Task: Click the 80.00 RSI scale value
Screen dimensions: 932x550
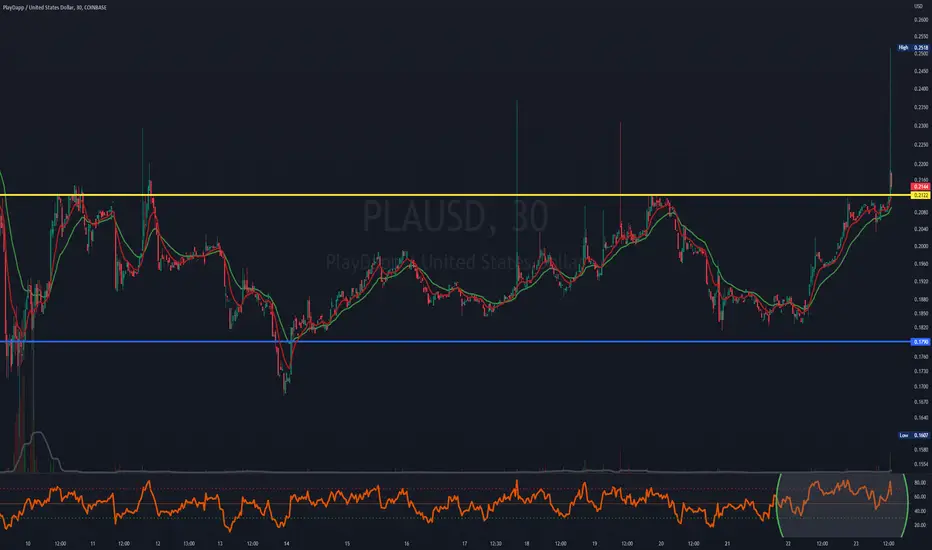Action: point(920,483)
